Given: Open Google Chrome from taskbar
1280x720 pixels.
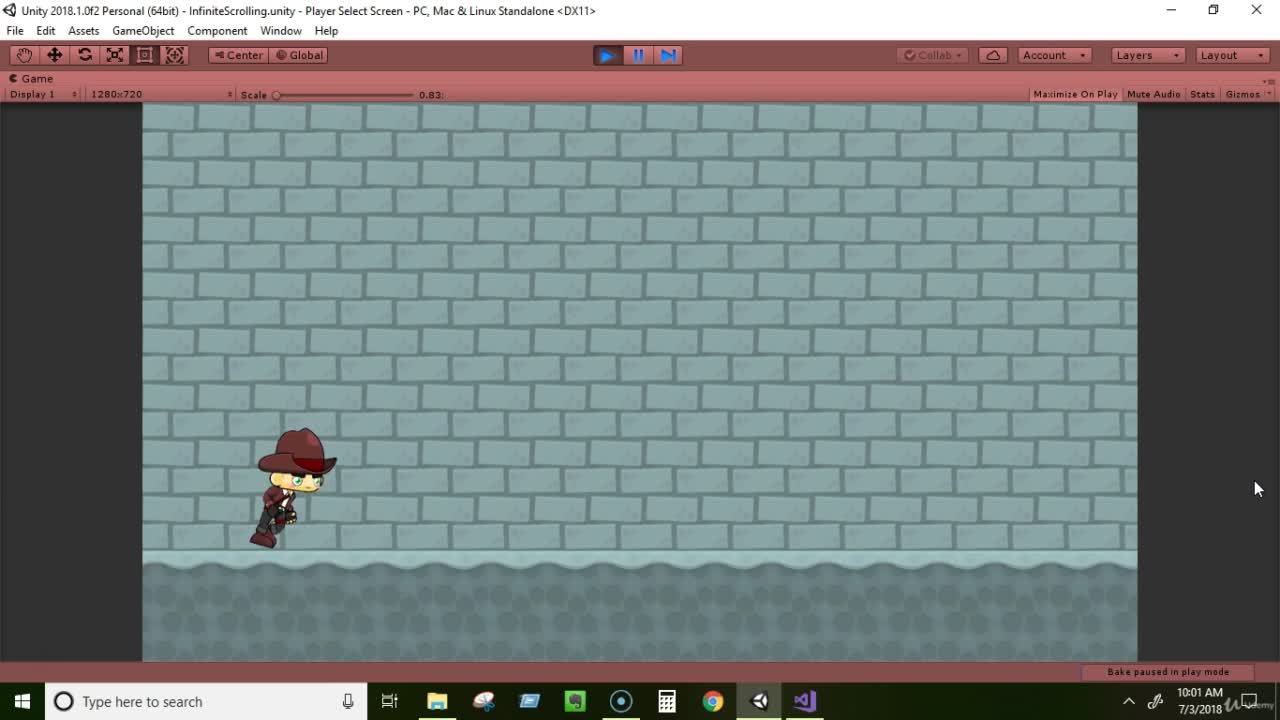Looking at the screenshot, I should tap(712, 701).
